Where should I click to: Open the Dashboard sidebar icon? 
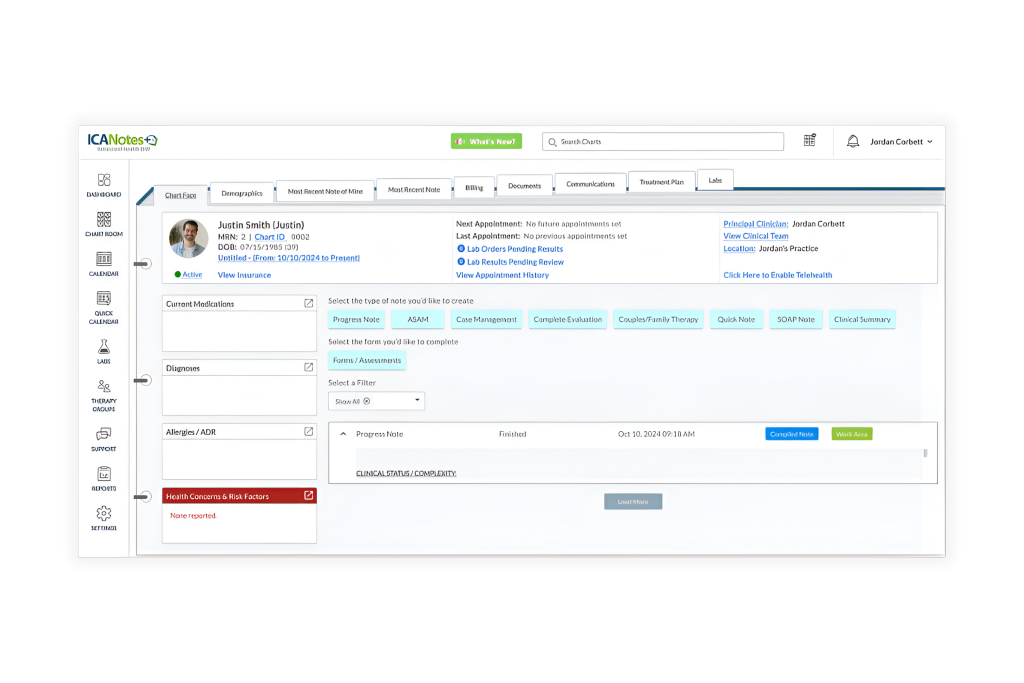[x=104, y=180]
